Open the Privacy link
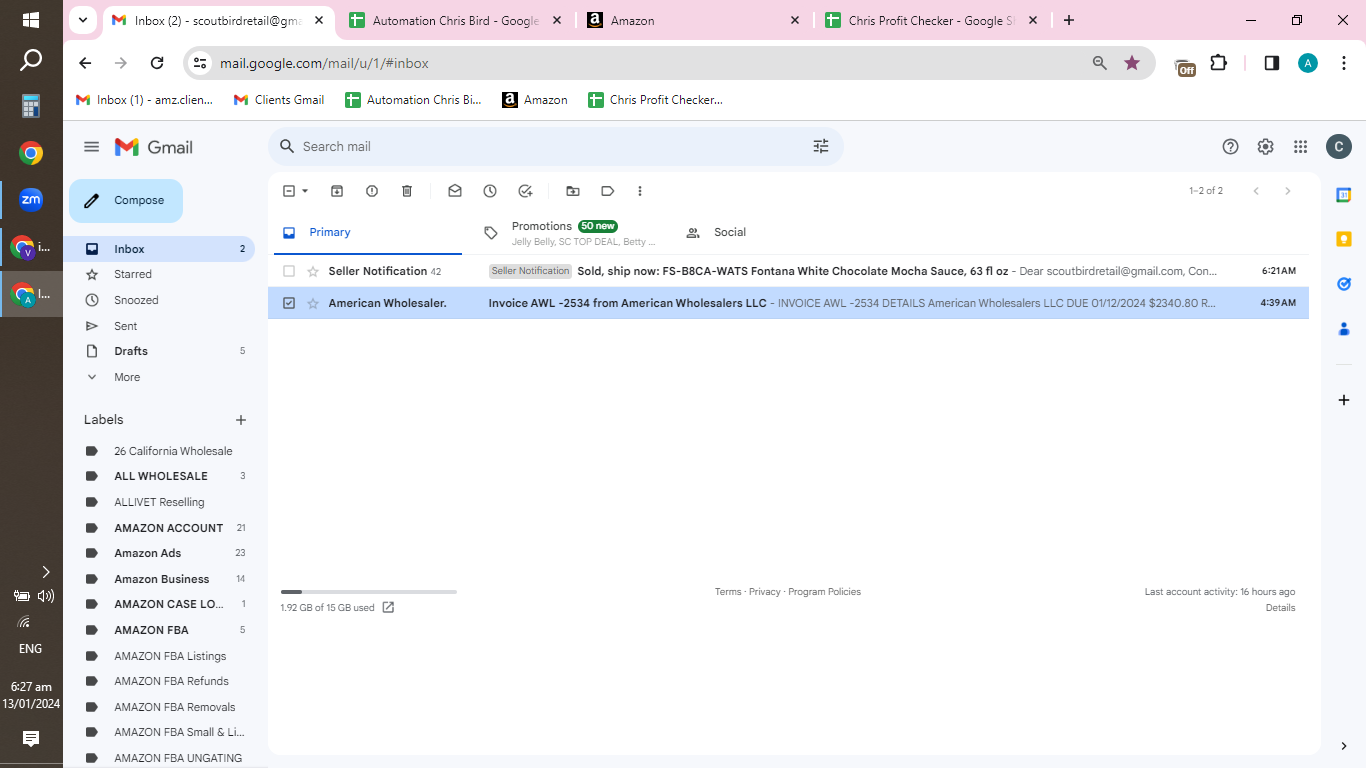 click(x=764, y=592)
